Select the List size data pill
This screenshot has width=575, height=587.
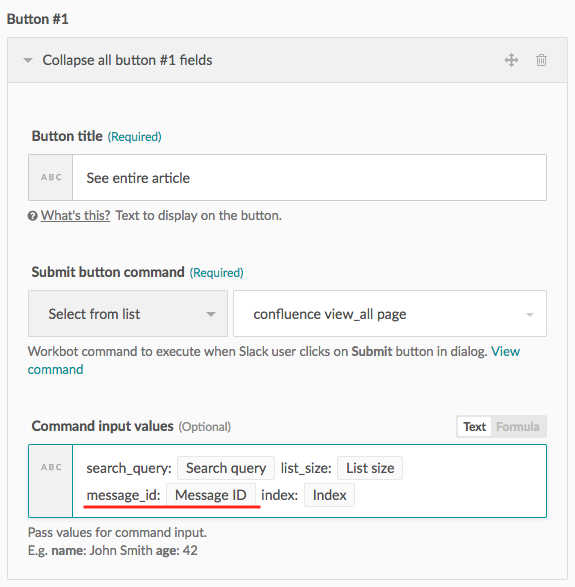(370, 468)
